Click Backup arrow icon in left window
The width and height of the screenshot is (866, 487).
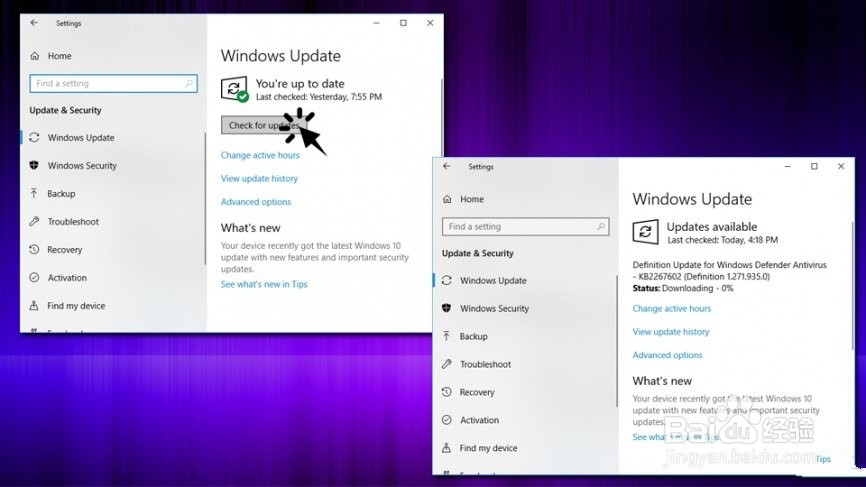[x=34, y=193]
